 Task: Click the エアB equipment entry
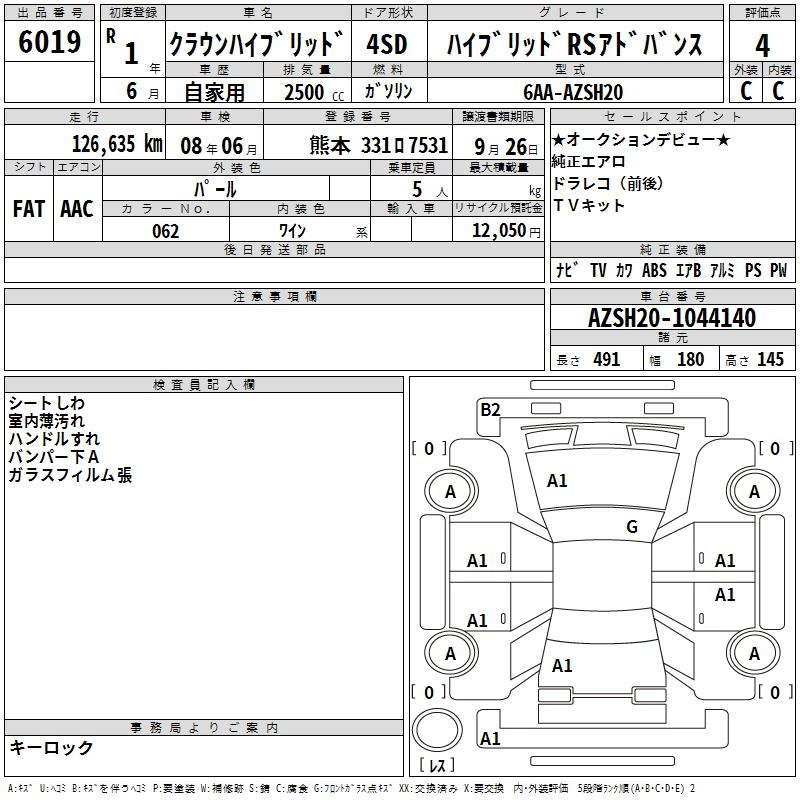point(688,270)
